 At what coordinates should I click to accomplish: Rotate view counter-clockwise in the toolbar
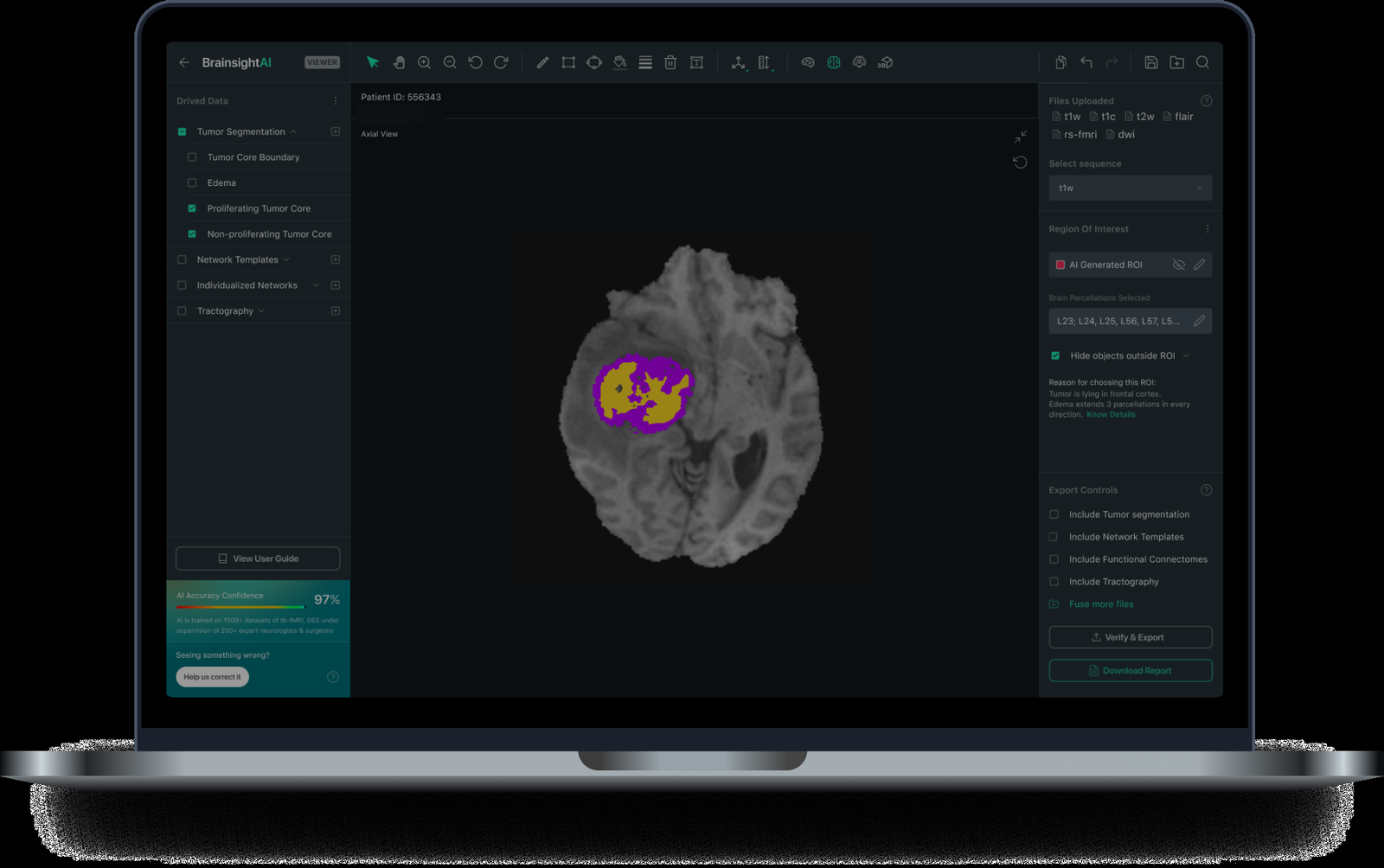475,62
